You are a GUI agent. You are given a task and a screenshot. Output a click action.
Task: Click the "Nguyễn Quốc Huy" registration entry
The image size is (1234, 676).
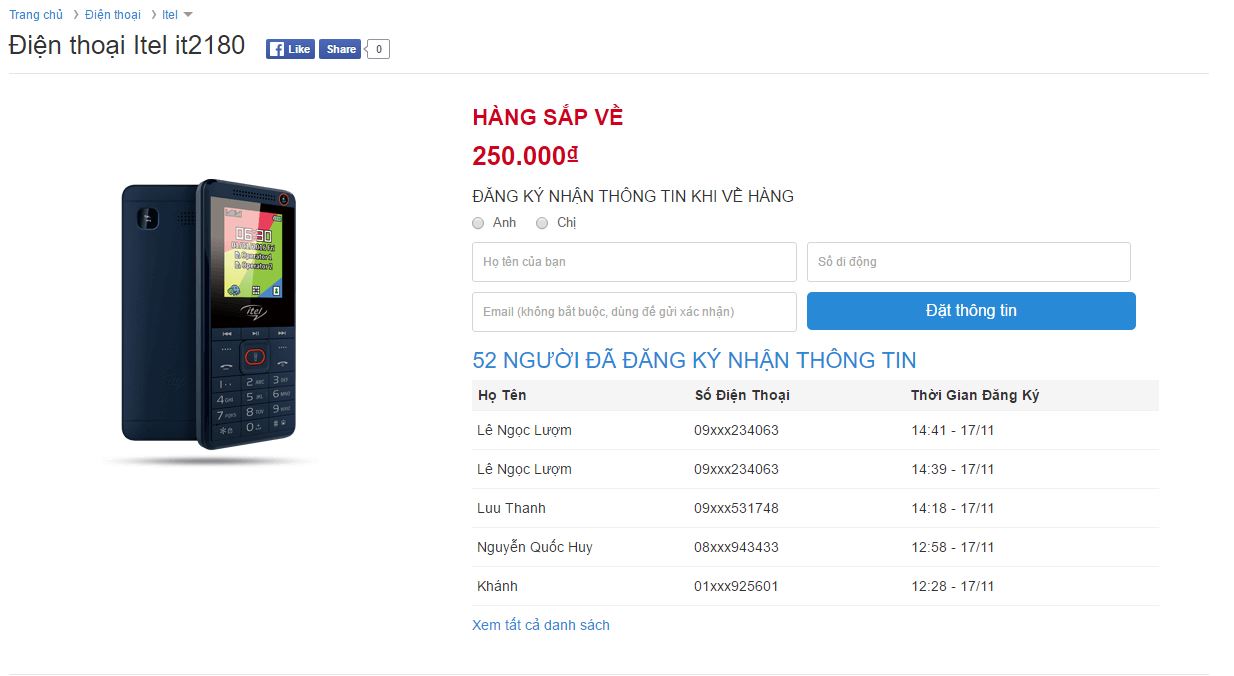[534, 547]
